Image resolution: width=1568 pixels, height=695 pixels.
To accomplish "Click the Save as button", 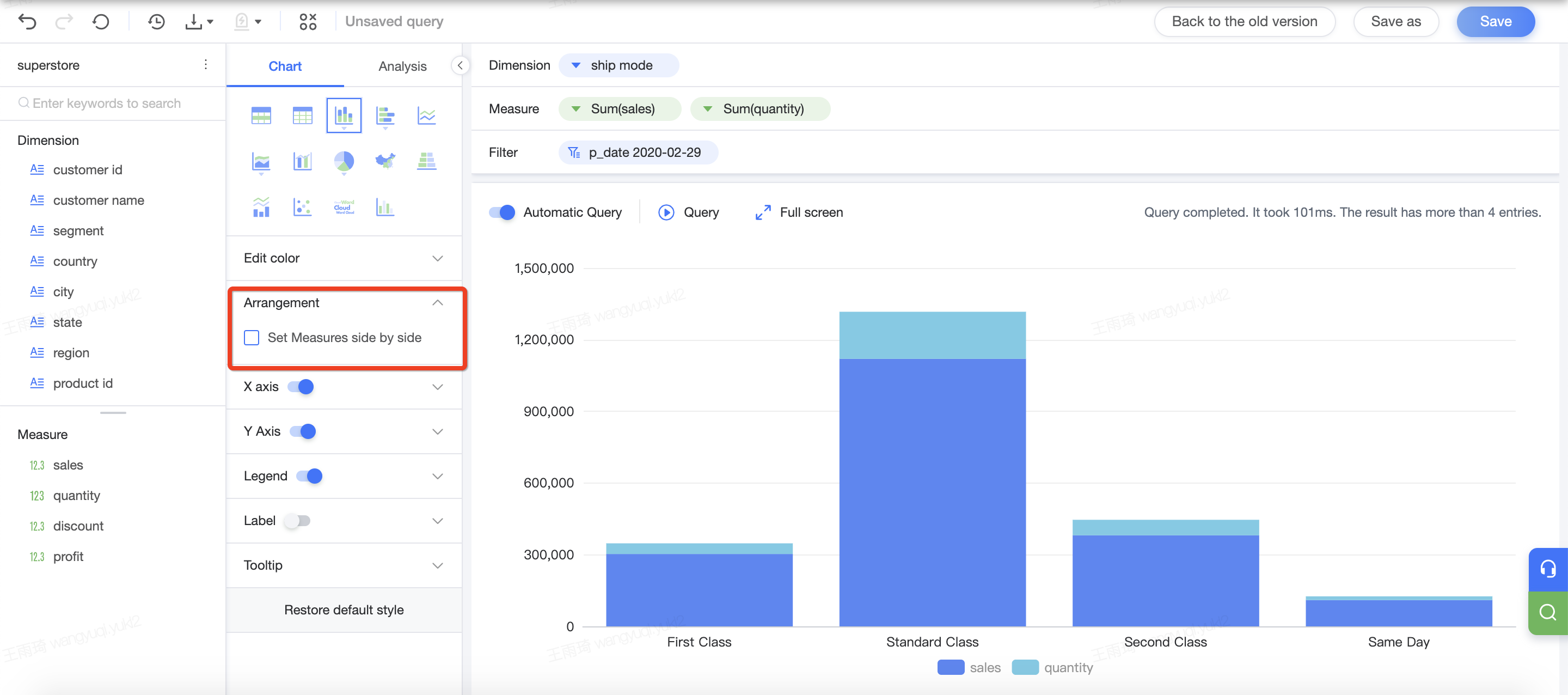I will coord(1396,21).
